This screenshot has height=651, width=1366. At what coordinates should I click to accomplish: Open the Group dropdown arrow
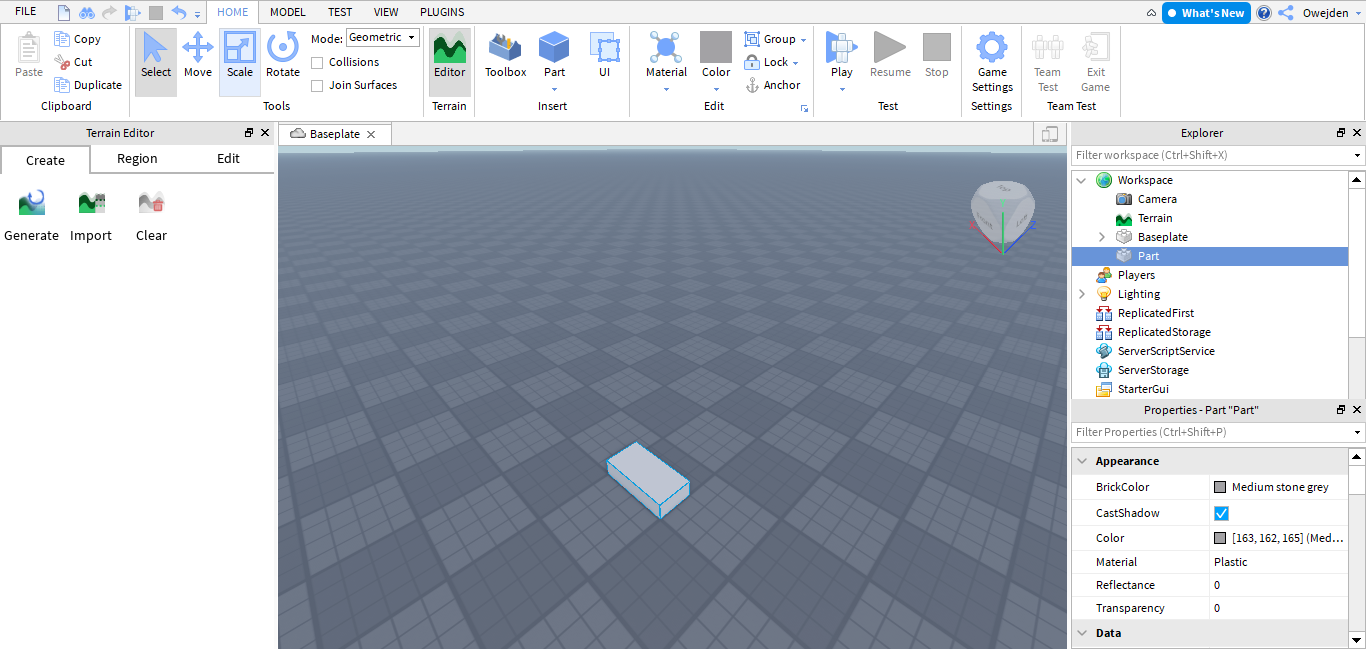tap(803, 40)
